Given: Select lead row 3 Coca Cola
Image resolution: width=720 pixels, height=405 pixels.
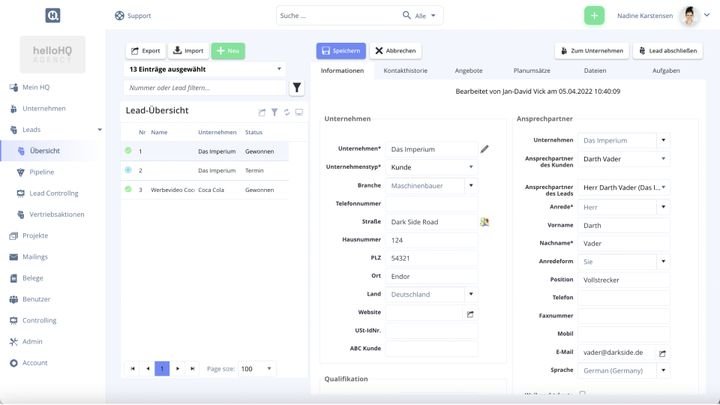Looking at the screenshot, I should pyautogui.click(x=205, y=190).
